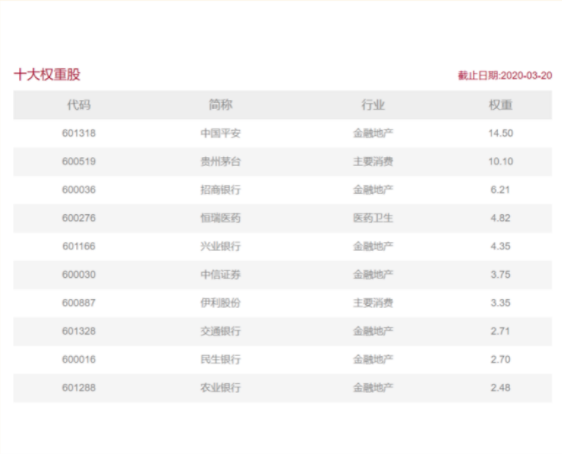
Task: Select stock code 601288
Action: (x=79, y=388)
